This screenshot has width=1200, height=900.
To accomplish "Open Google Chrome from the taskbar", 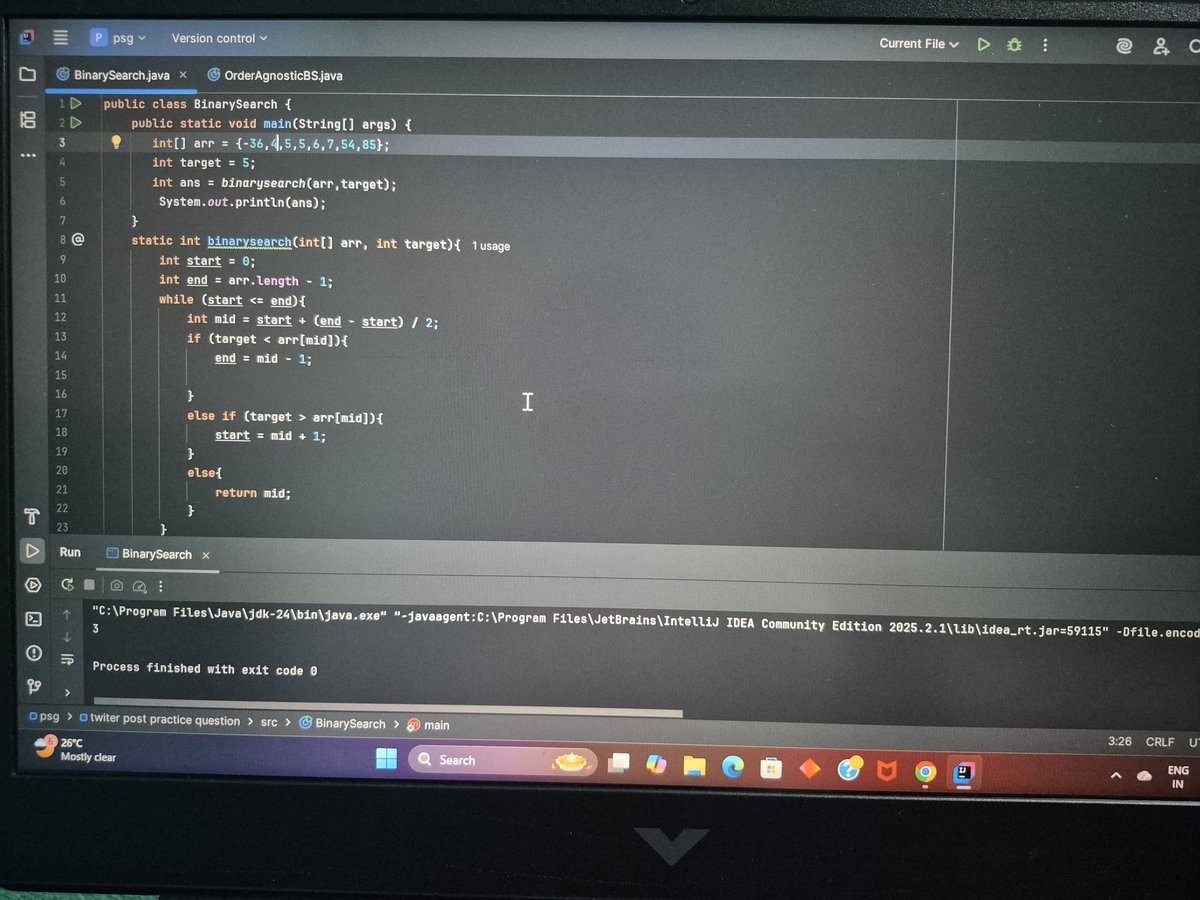I will point(925,772).
